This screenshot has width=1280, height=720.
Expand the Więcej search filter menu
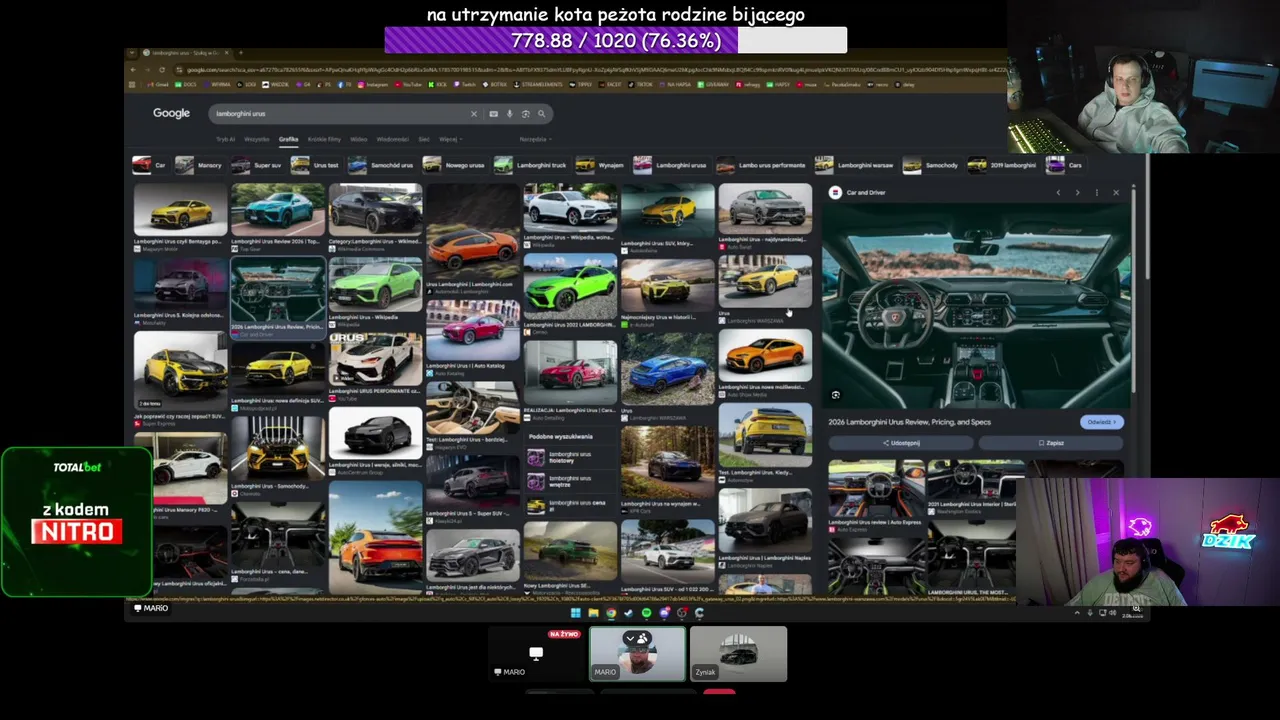click(x=449, y=139)
